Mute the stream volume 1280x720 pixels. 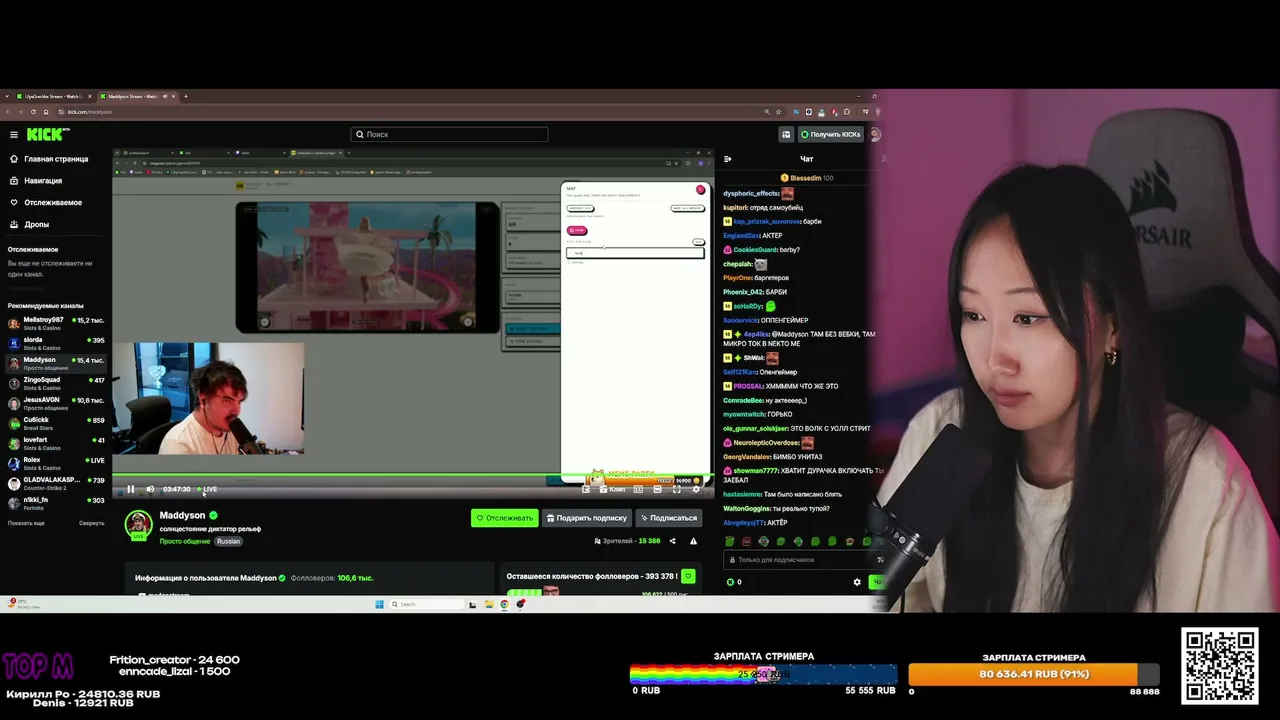(x=150, y=489)
